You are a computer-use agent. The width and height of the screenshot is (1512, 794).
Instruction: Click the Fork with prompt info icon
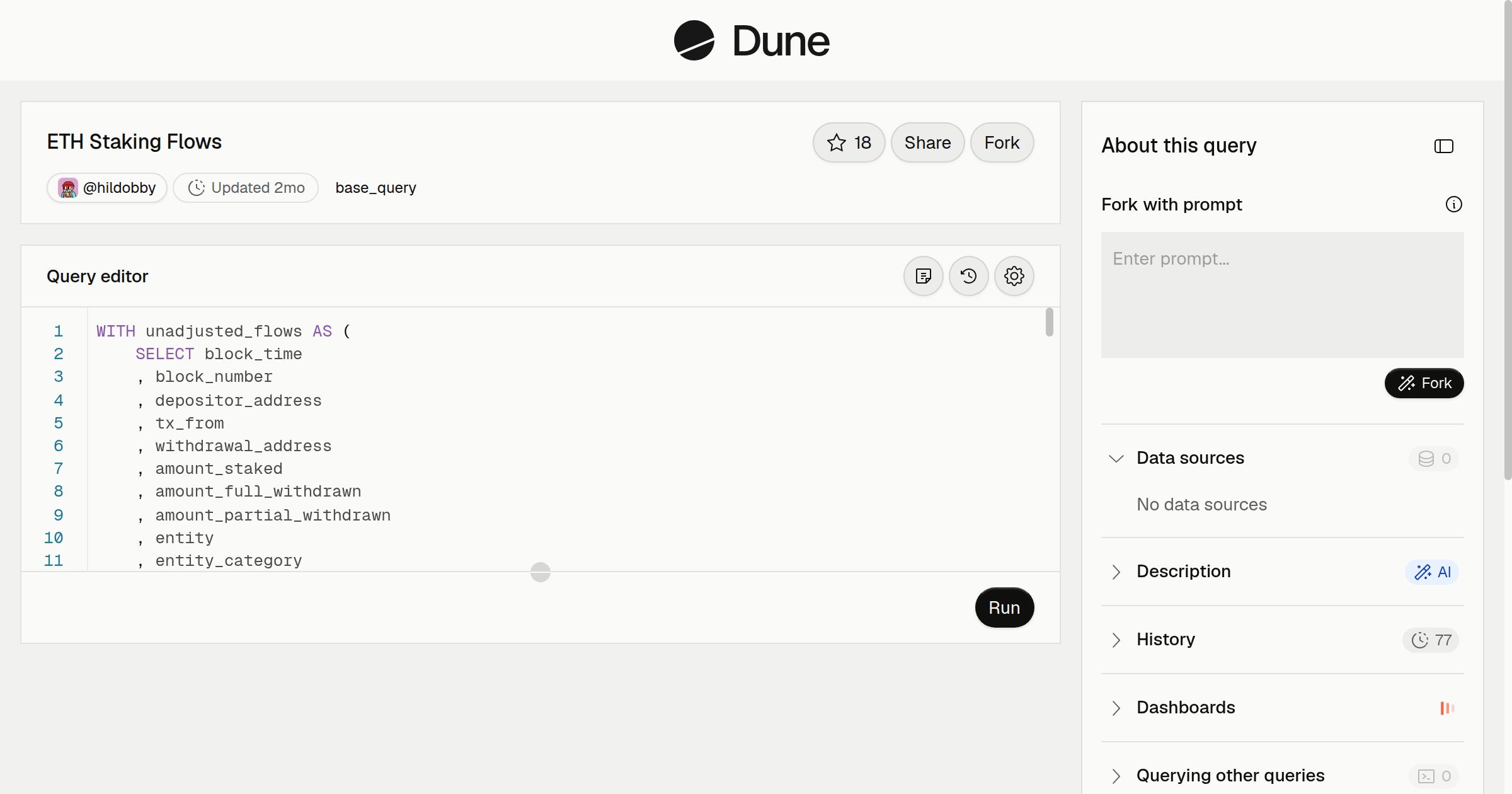[1453, 204]
